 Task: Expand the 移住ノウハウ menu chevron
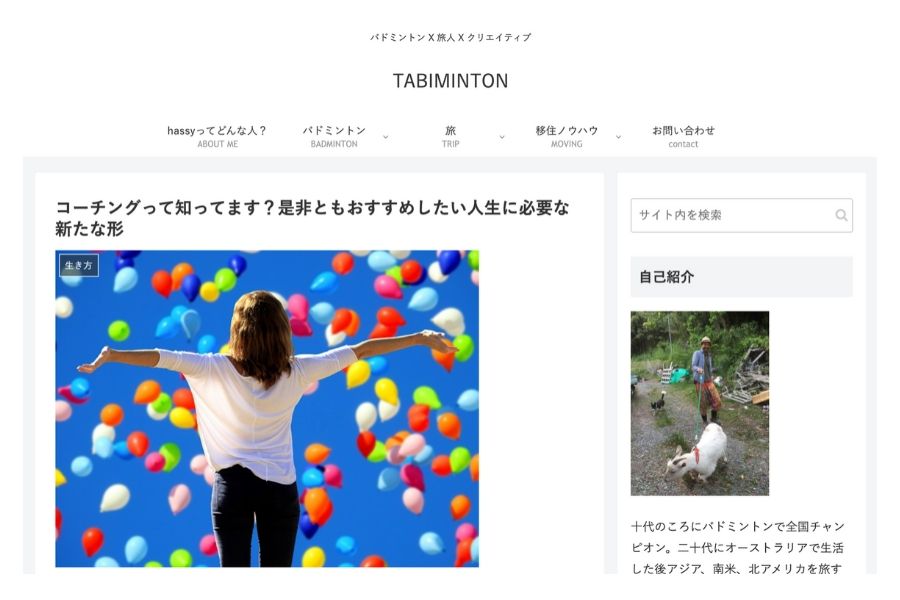[x=618, y=137]
